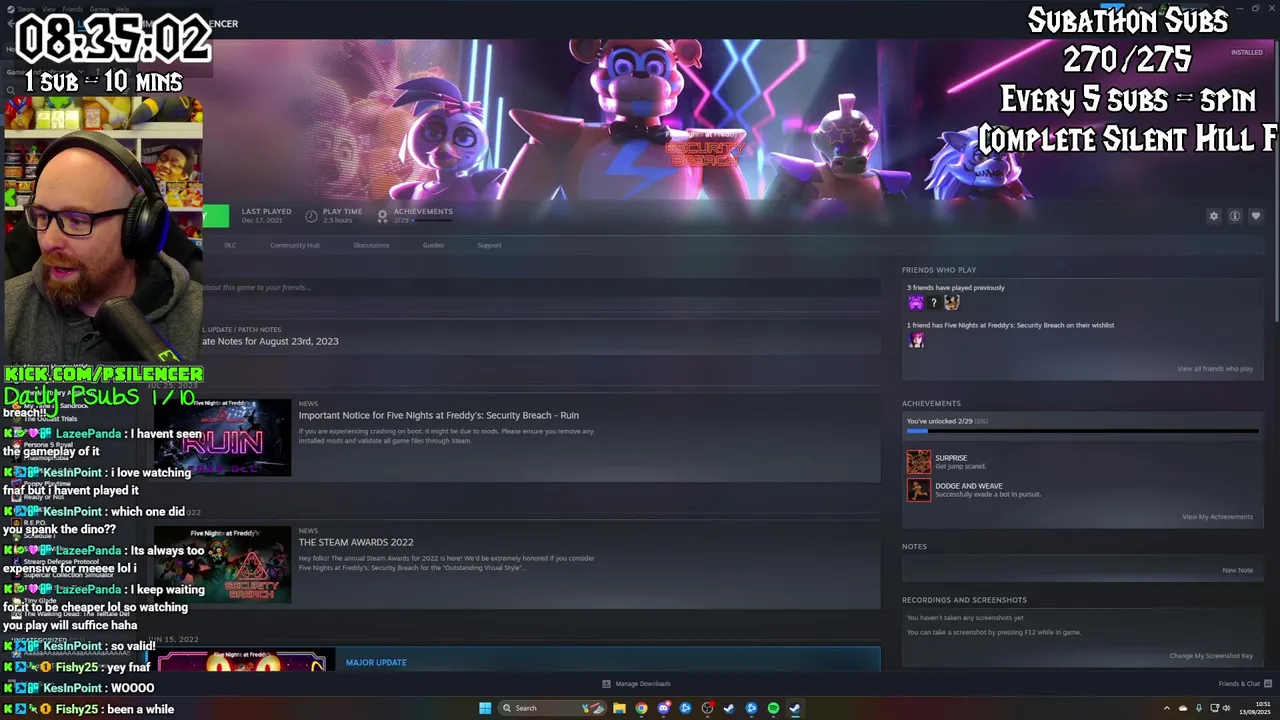Image resolution: width=1280 pixels, height=720 pixels.
Task: Open the Steam menu in menu bar
Action: click(26, 9)
